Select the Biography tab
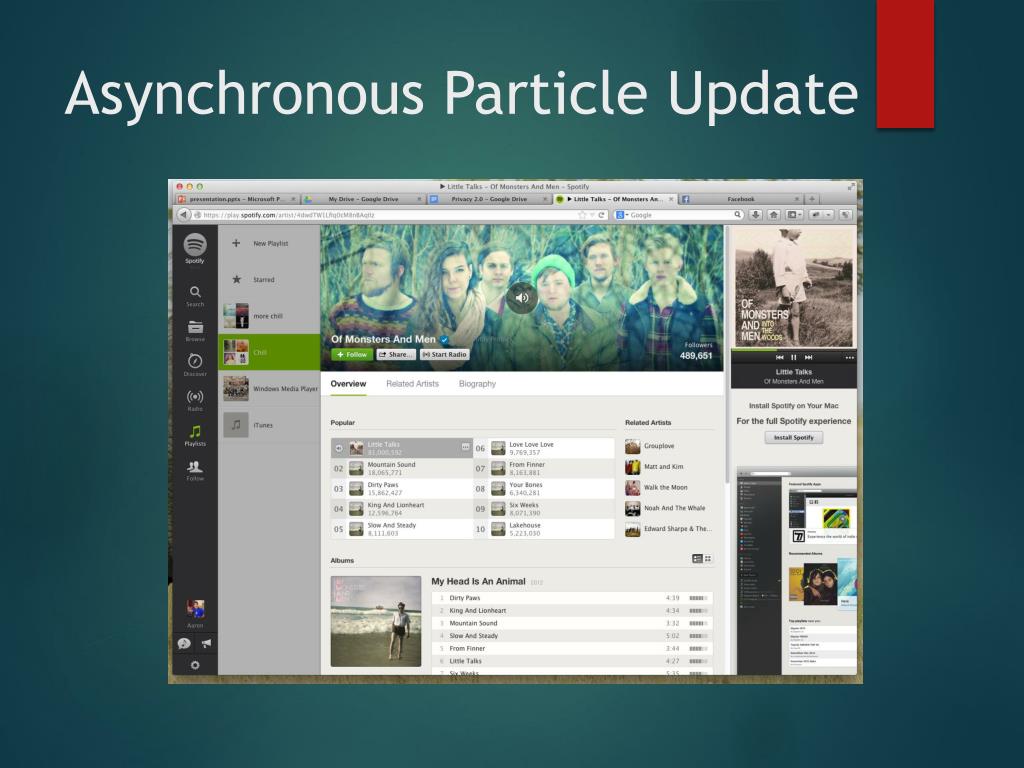 (x=477, y=384)
